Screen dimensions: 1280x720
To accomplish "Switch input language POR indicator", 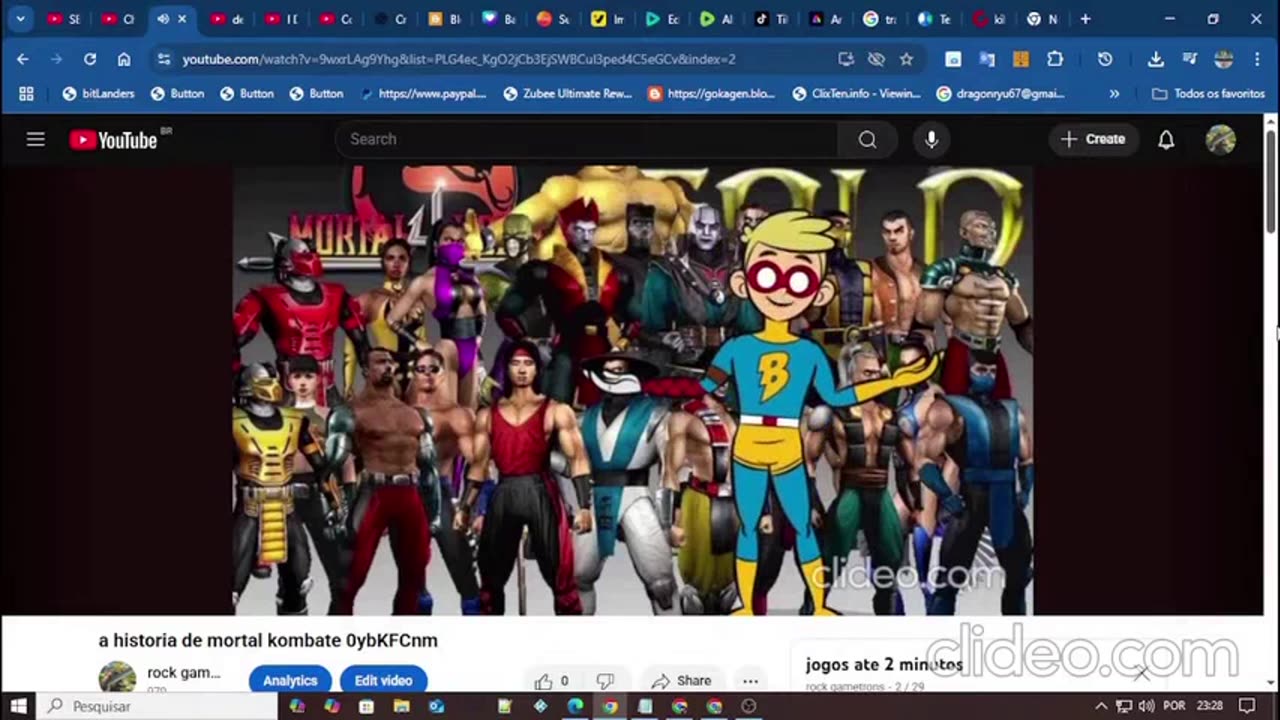I will pos(1175,706).
